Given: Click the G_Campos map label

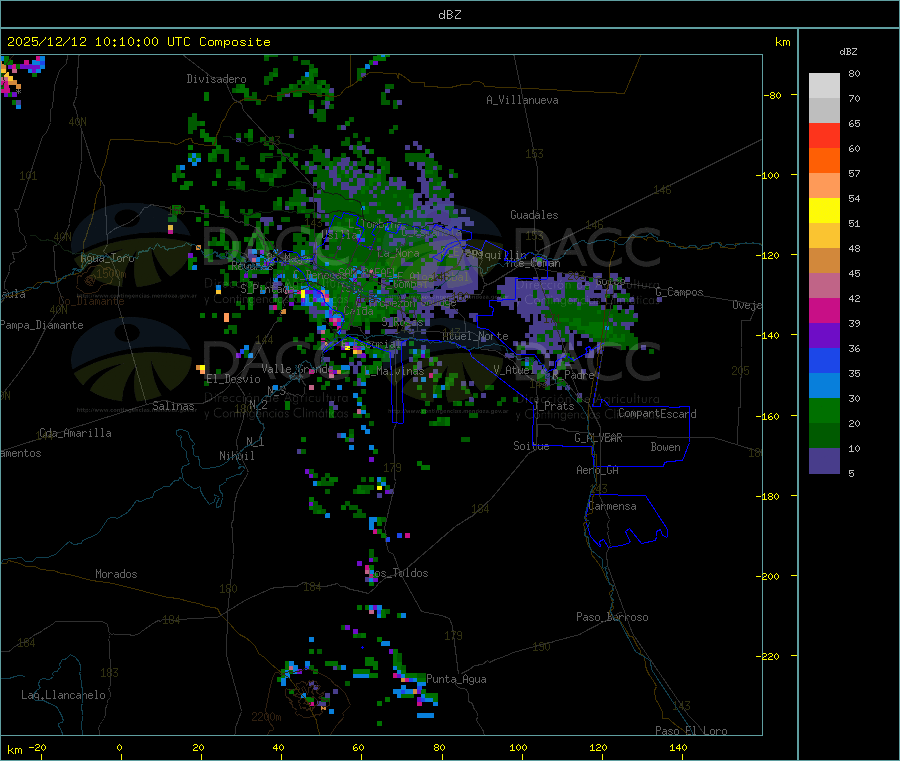Looking at the screenshot, I should point(680,292).
